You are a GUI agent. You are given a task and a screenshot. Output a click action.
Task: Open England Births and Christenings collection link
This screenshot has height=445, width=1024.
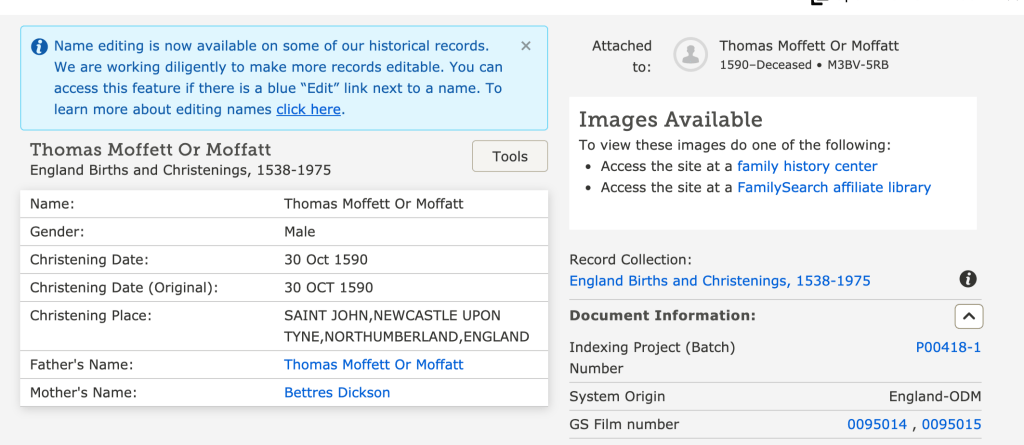pyautogui.click(x=719, y=281)
